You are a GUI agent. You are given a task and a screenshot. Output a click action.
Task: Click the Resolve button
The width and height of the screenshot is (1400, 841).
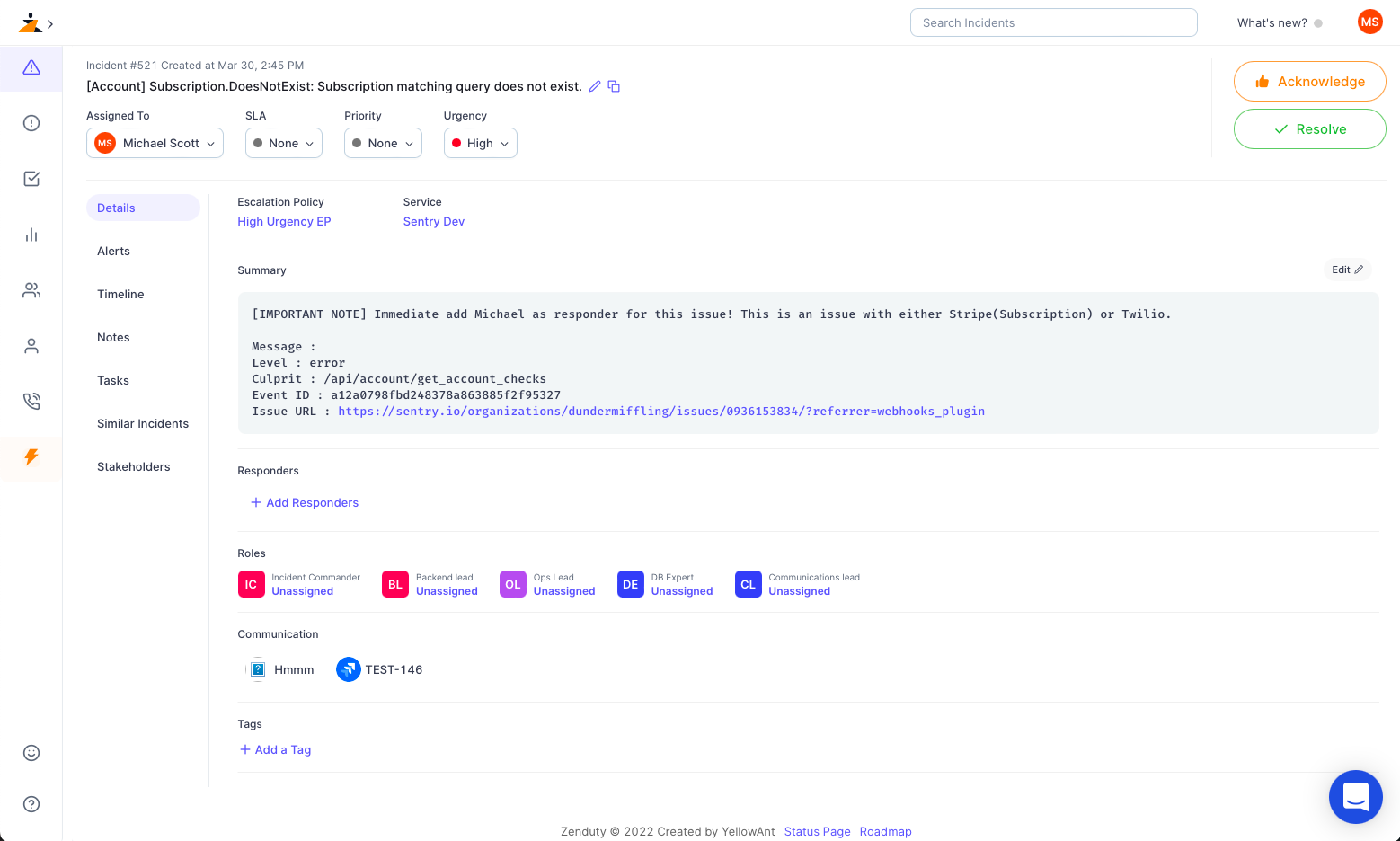point(1309,128)
